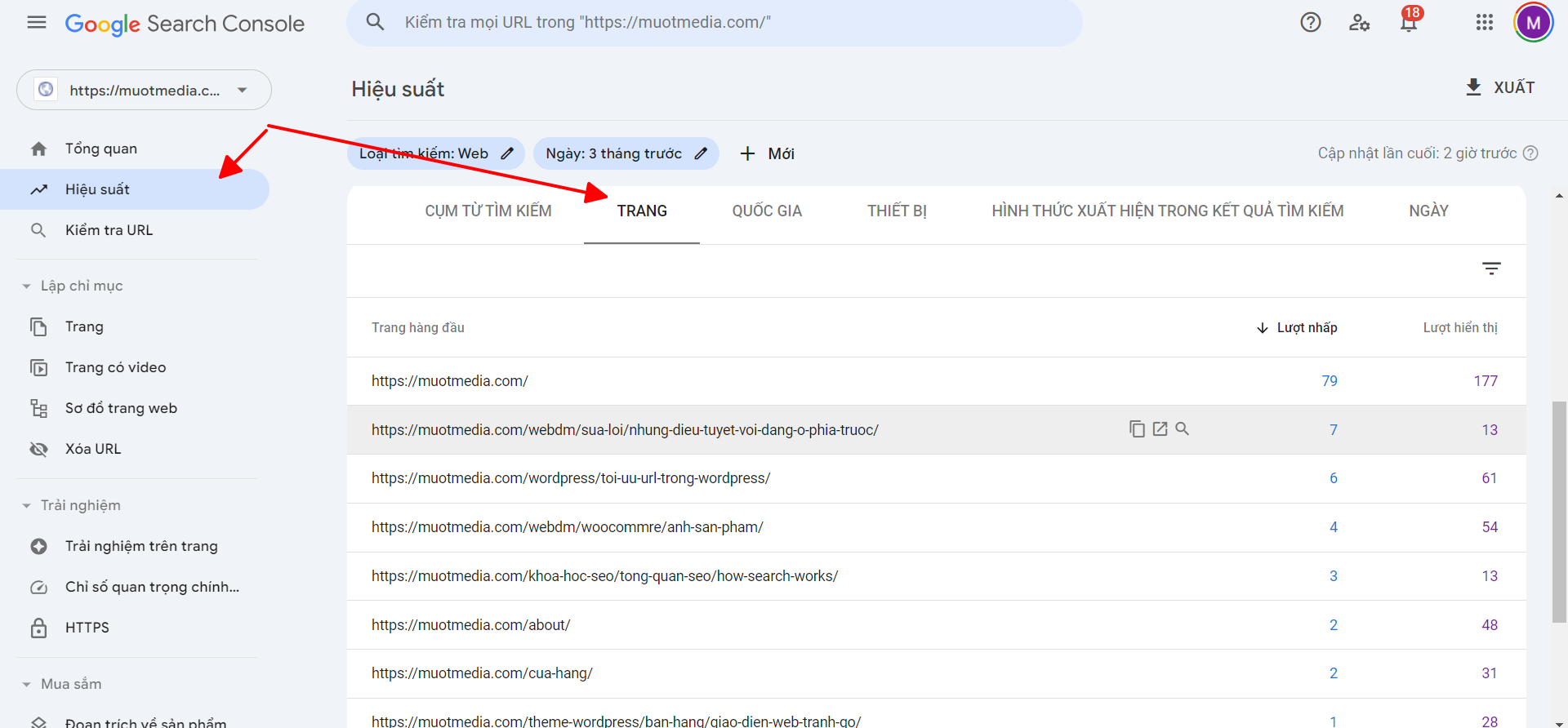Viewport: 1568px width, 728px height.
Task: Click the scrollbar up arrow
Action: coord(1559,196)
